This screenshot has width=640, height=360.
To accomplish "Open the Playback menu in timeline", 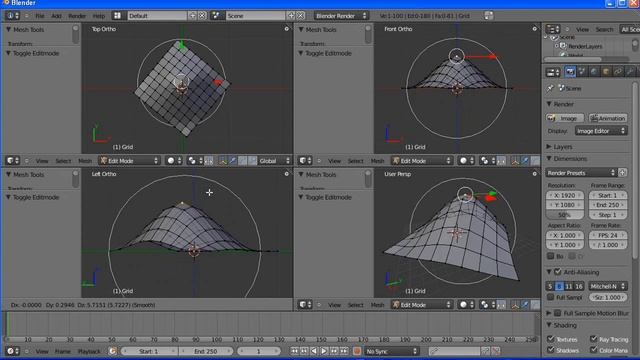I will pos(89,351).
